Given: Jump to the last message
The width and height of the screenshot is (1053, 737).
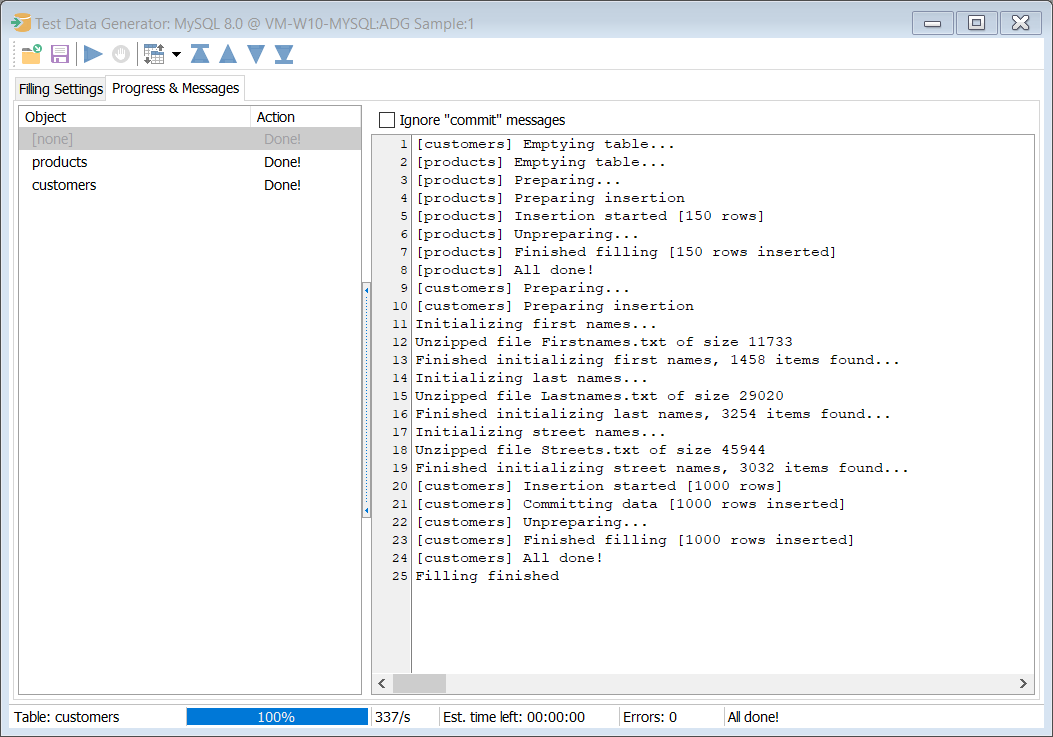Looking at the screenshot, I should 284,54.
